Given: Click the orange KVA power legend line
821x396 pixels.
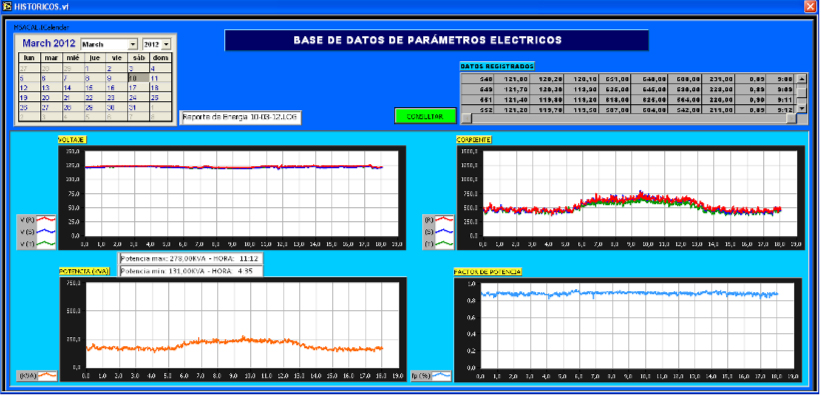Looking at the screenshot, I should coord(47,375).
